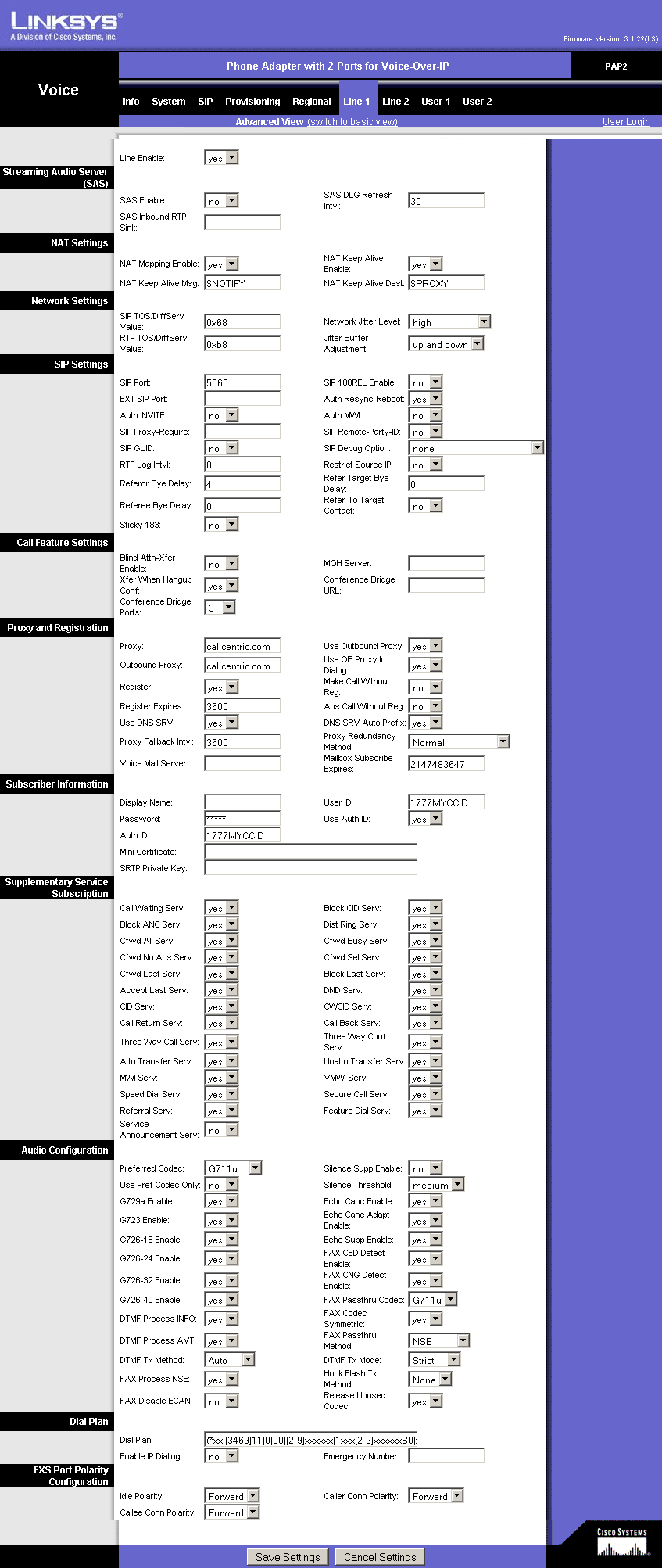The image size is (662, 1568).
Task: Open the NAT Keep Alive Enable dropdown
Action: pyautogui.click(x=425, y=264)
